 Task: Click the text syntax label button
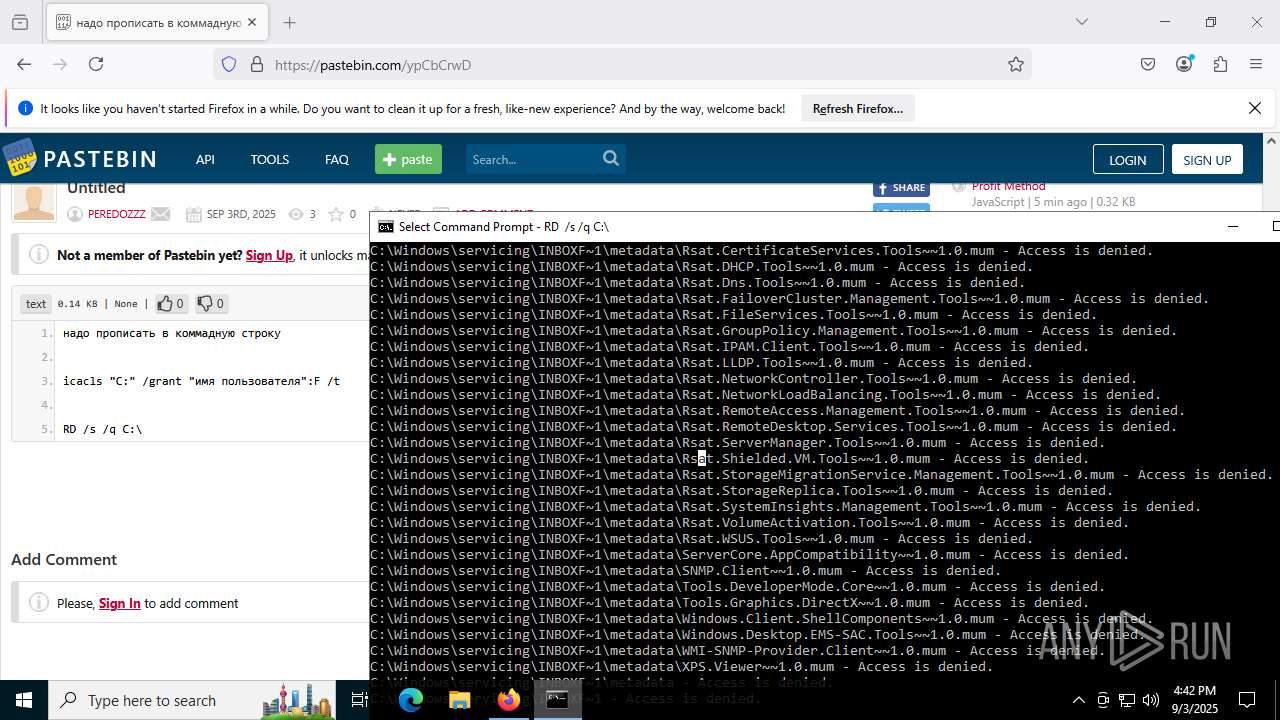36,303
